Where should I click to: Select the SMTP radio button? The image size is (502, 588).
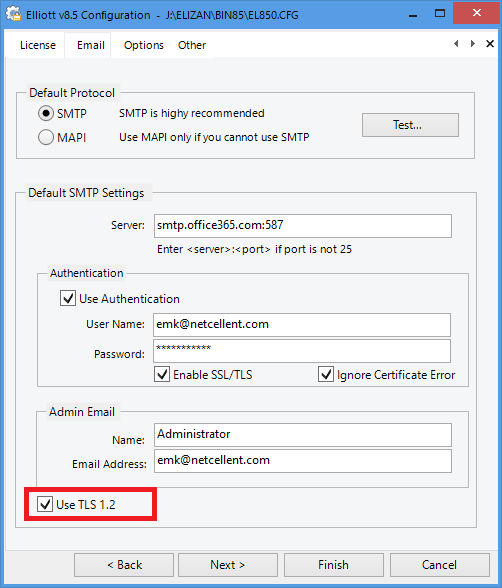tap(46, 113)
